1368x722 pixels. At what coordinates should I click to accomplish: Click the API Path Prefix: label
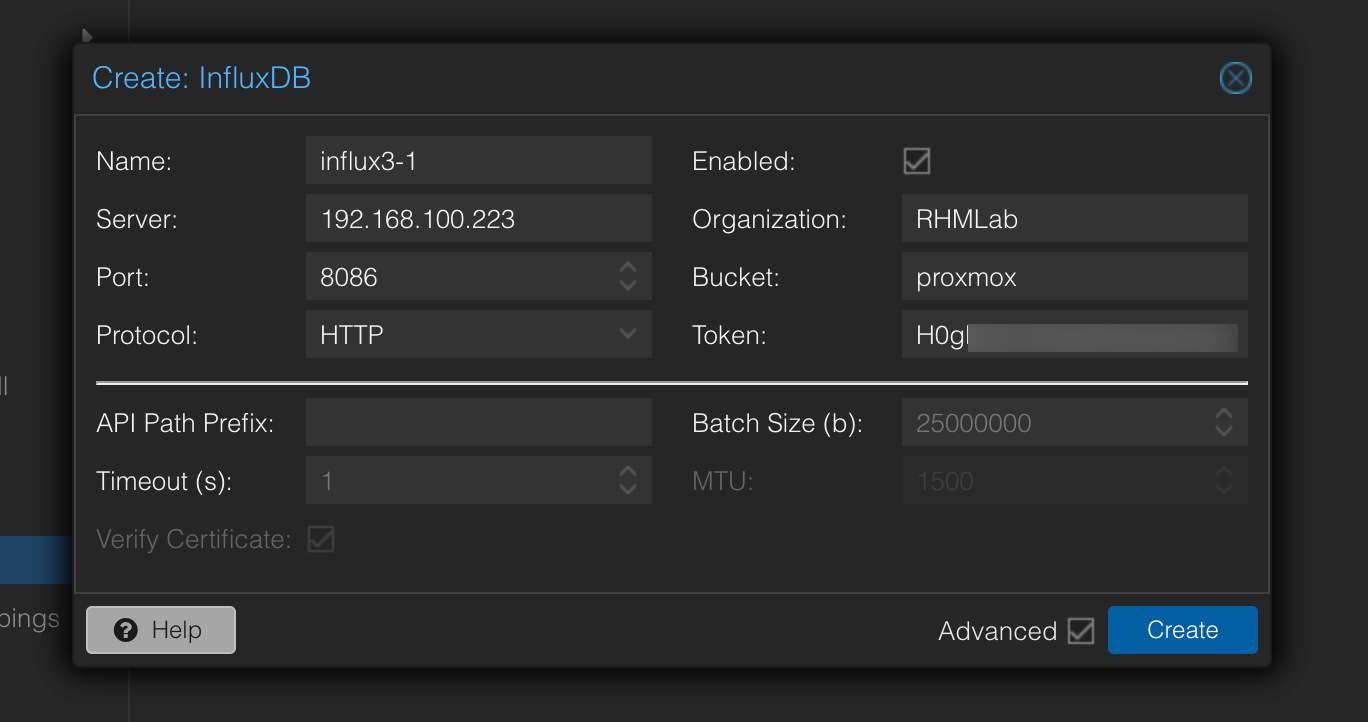point(185,423)
